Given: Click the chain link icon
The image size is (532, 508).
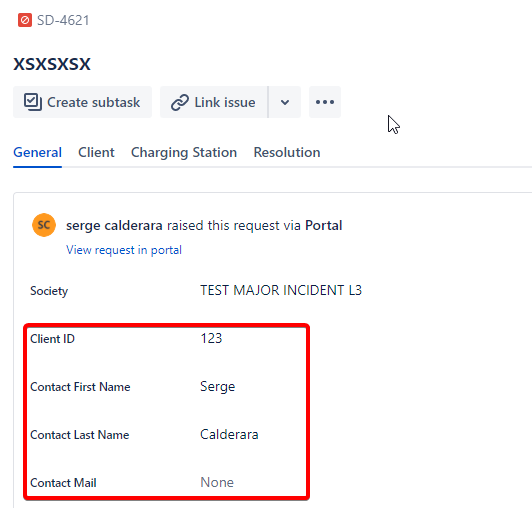Looking at the screenshot, I should pyautogui.click(x=179, y=102).
